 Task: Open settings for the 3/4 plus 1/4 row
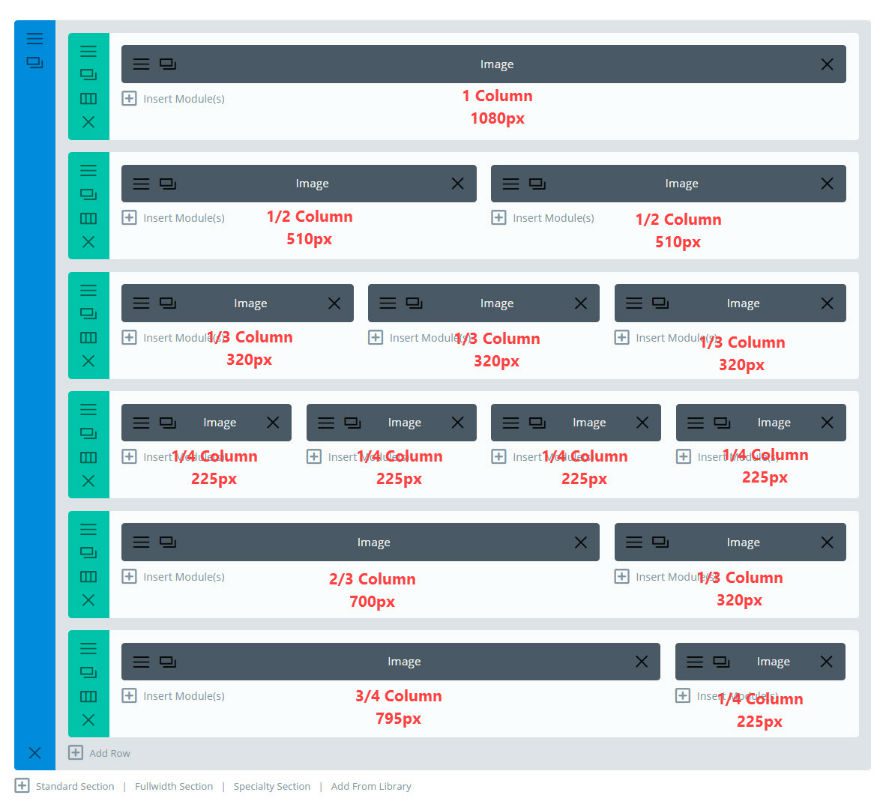tap(88, 649)
